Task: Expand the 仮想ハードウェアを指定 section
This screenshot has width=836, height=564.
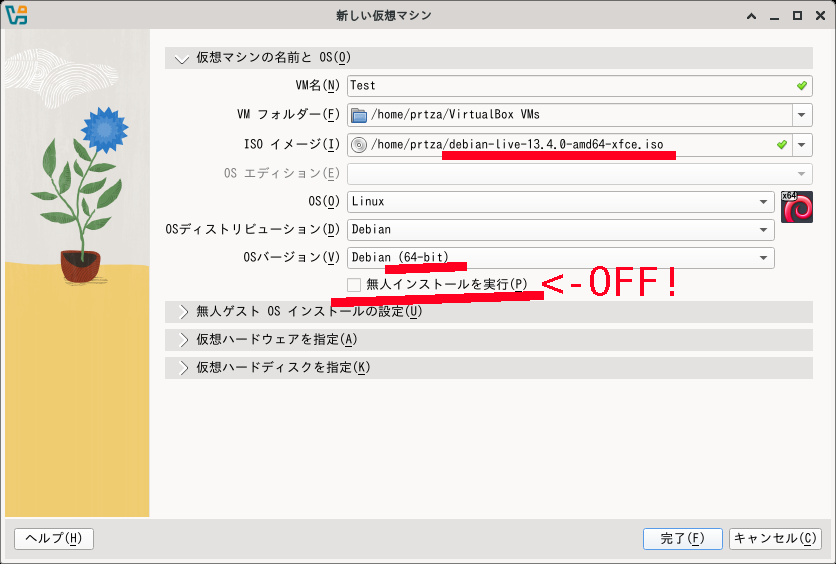Action: [182, 339]
